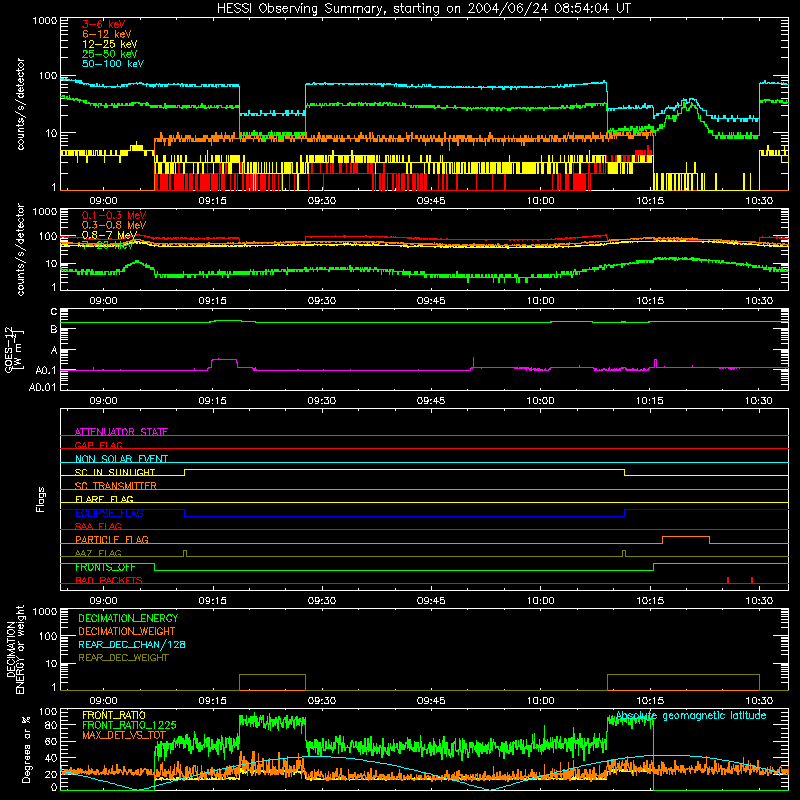Click the 0.8-7 MeV legend label

(x=109, y=235)
